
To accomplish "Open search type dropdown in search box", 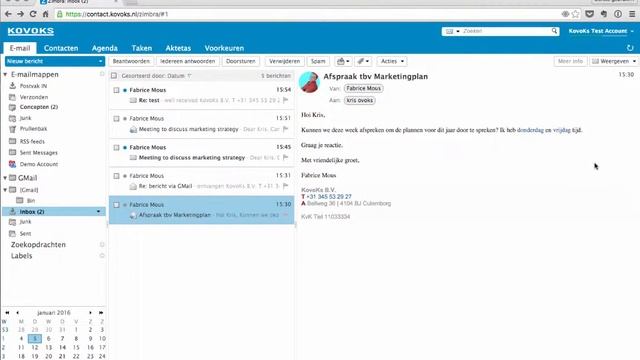I will [453, 31].
